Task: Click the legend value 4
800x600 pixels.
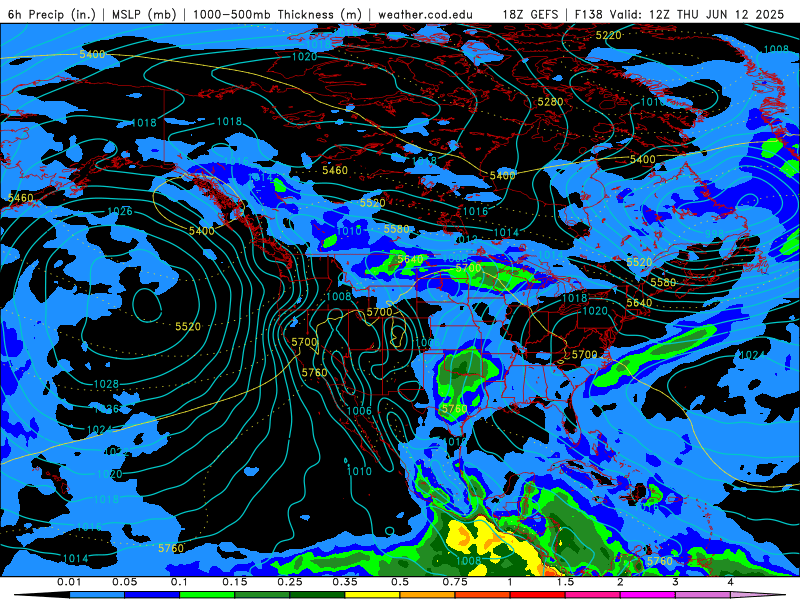Action: click(730, 582)
